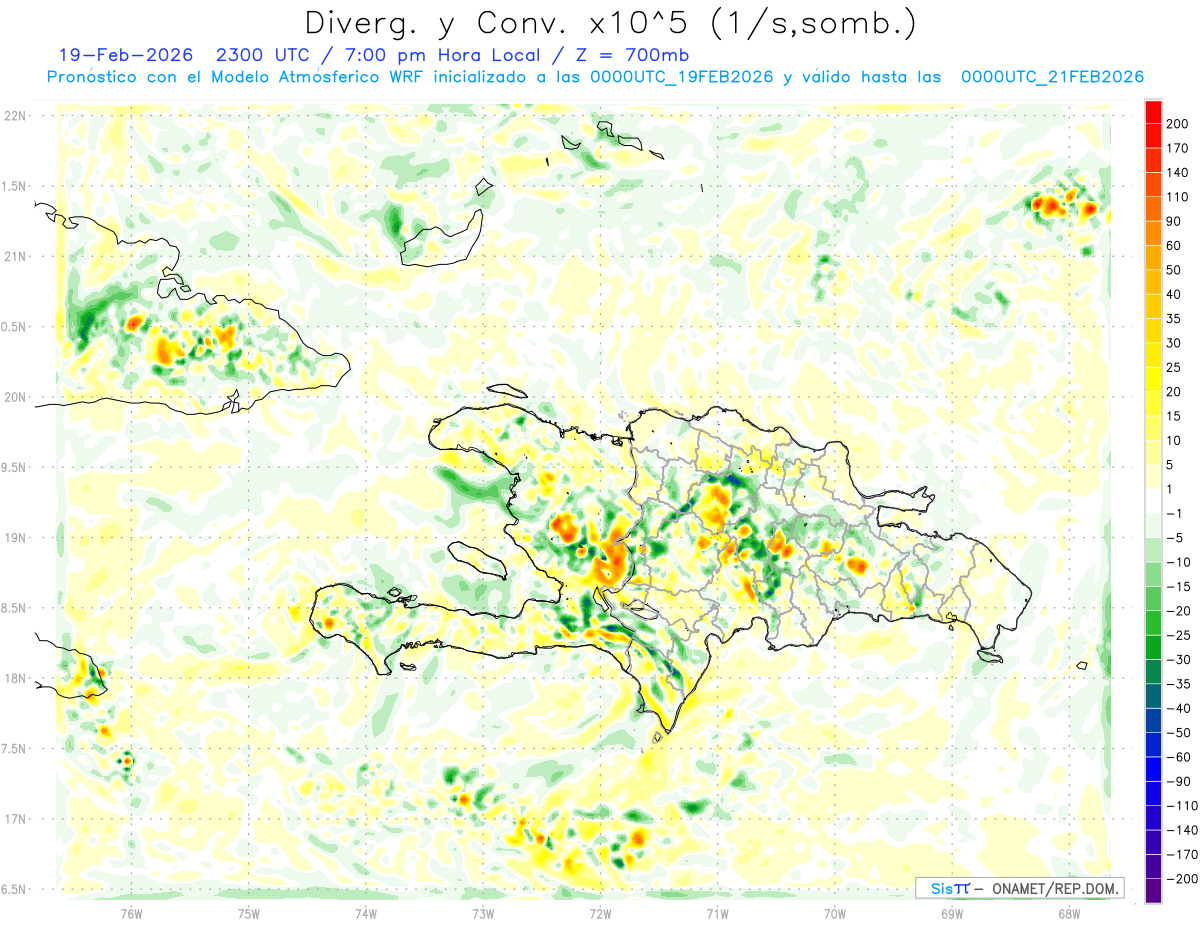Click the "Pronóstico con el Modelo Atmósferico WRF" line
Image resolution: width=1200 pixels, height=927 pixels.
(x=235, y=77)
